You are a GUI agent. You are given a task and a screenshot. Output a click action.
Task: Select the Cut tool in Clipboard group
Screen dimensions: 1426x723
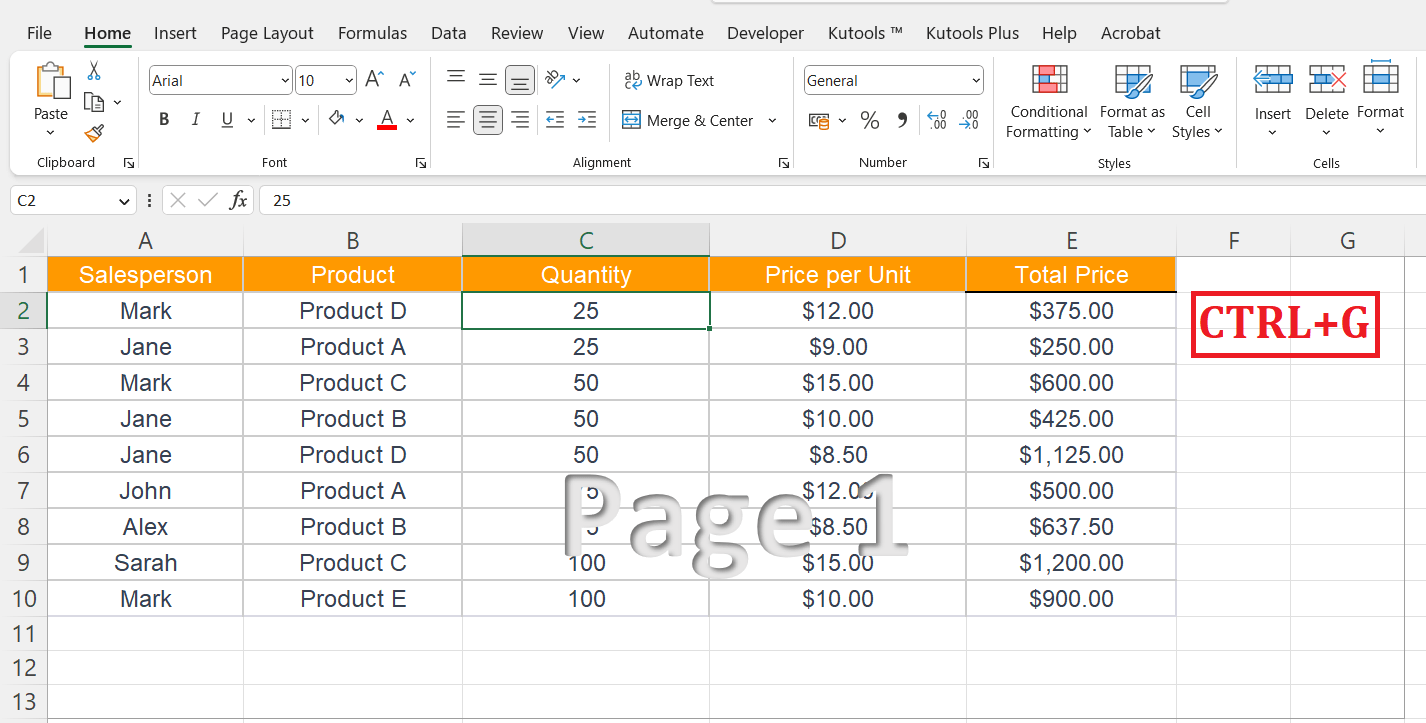pyautogui.click(x=96, y=69)
